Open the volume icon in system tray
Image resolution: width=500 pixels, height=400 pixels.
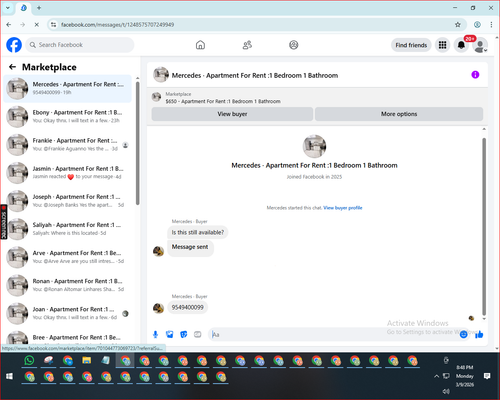(x=446, y=391)
